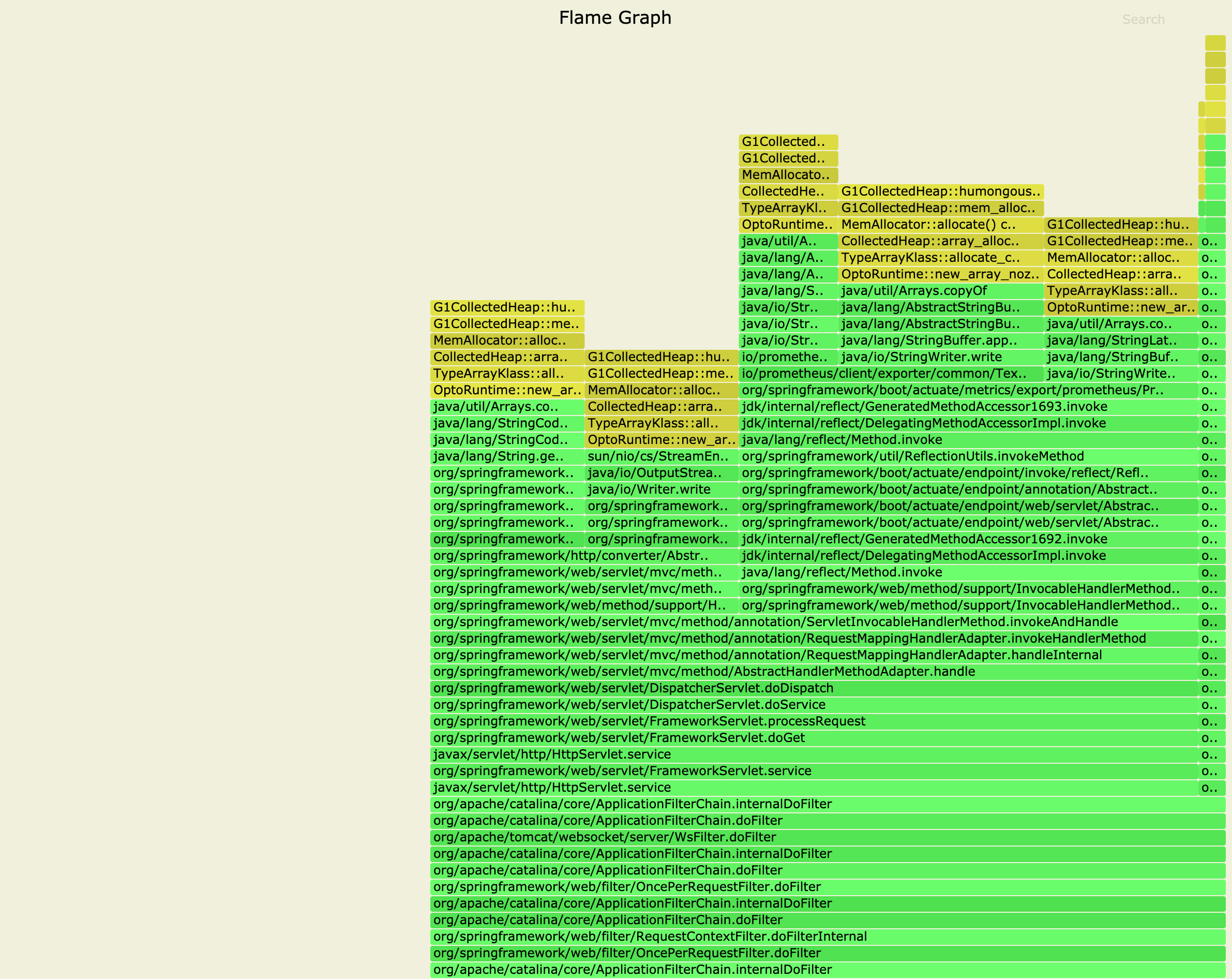
Task: Zoom into GeneratedMethodAccessor1693.invoke frame
Action: point(923,407)
